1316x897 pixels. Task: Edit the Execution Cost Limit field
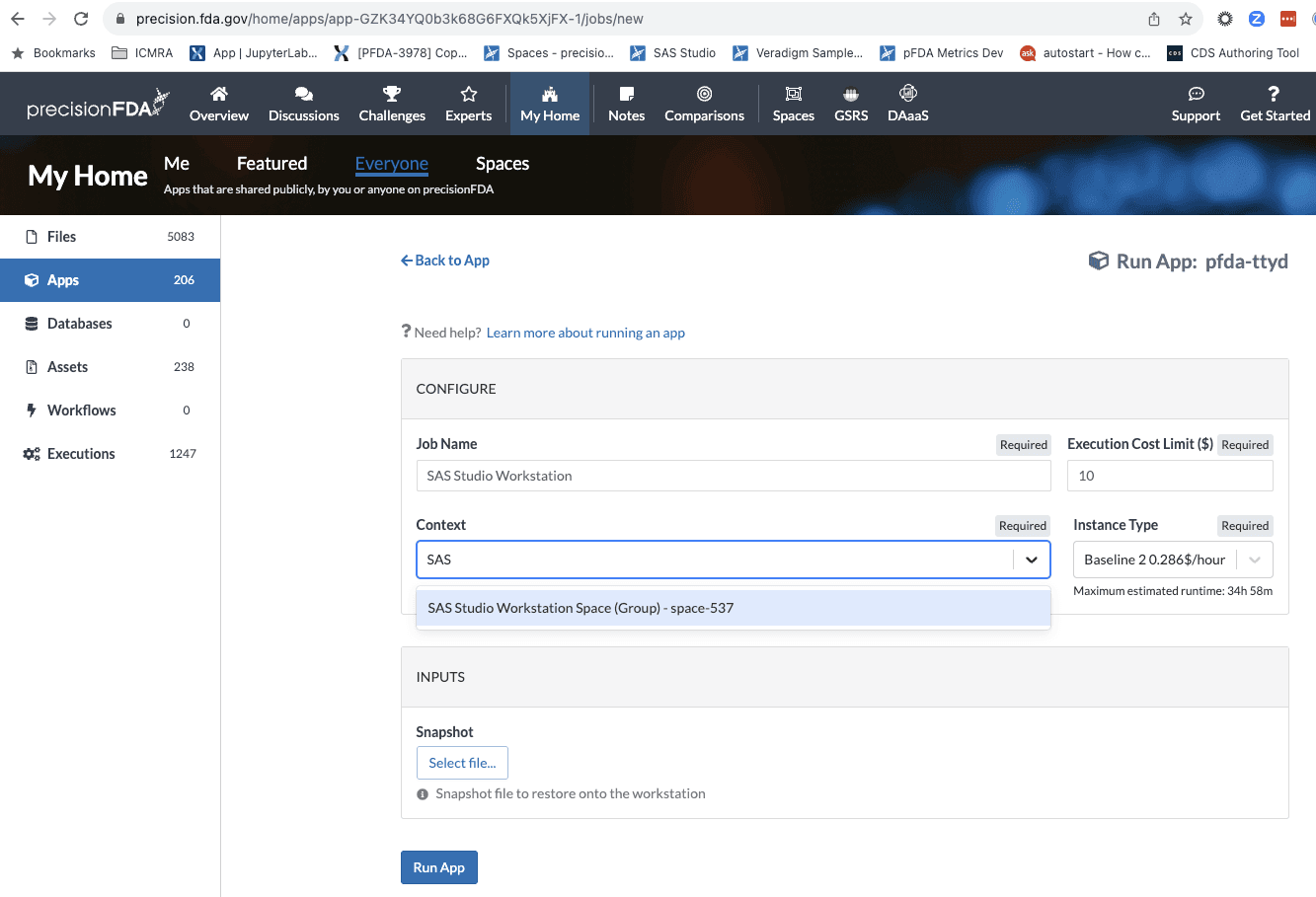pyautogui.click(x=1170, y=476)
